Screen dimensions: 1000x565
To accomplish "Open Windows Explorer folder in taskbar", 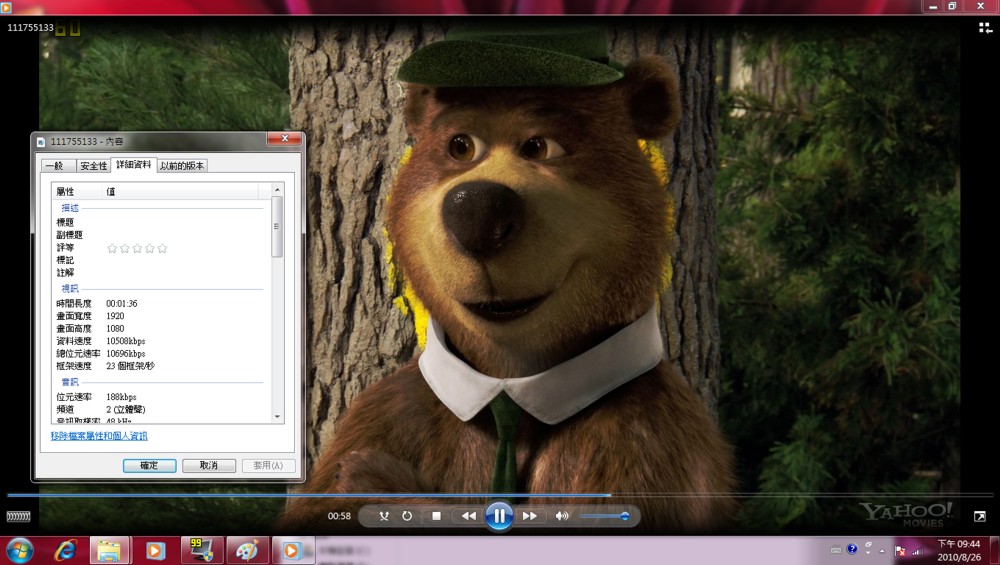I will point(110,550).
